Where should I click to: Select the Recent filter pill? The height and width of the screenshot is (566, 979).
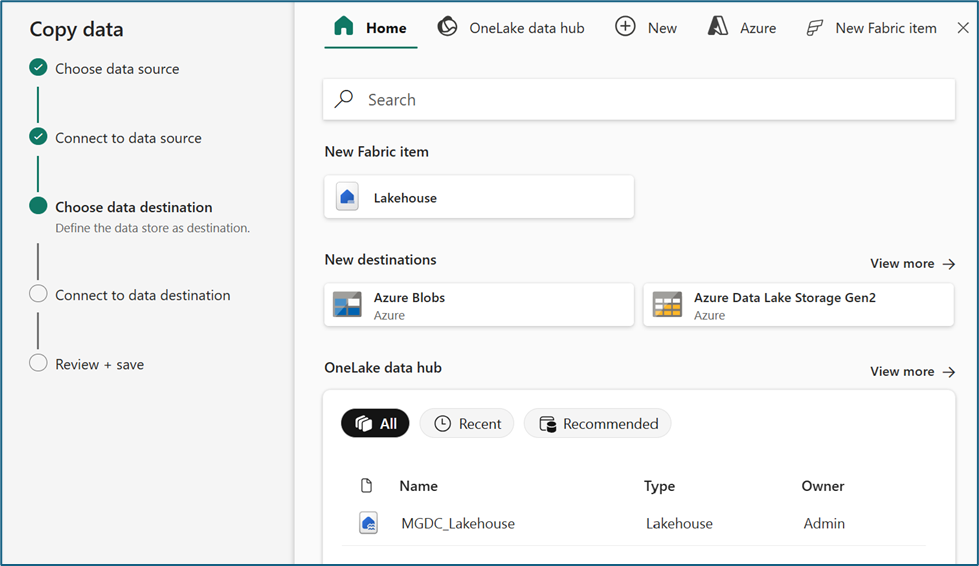coord(467,424)
